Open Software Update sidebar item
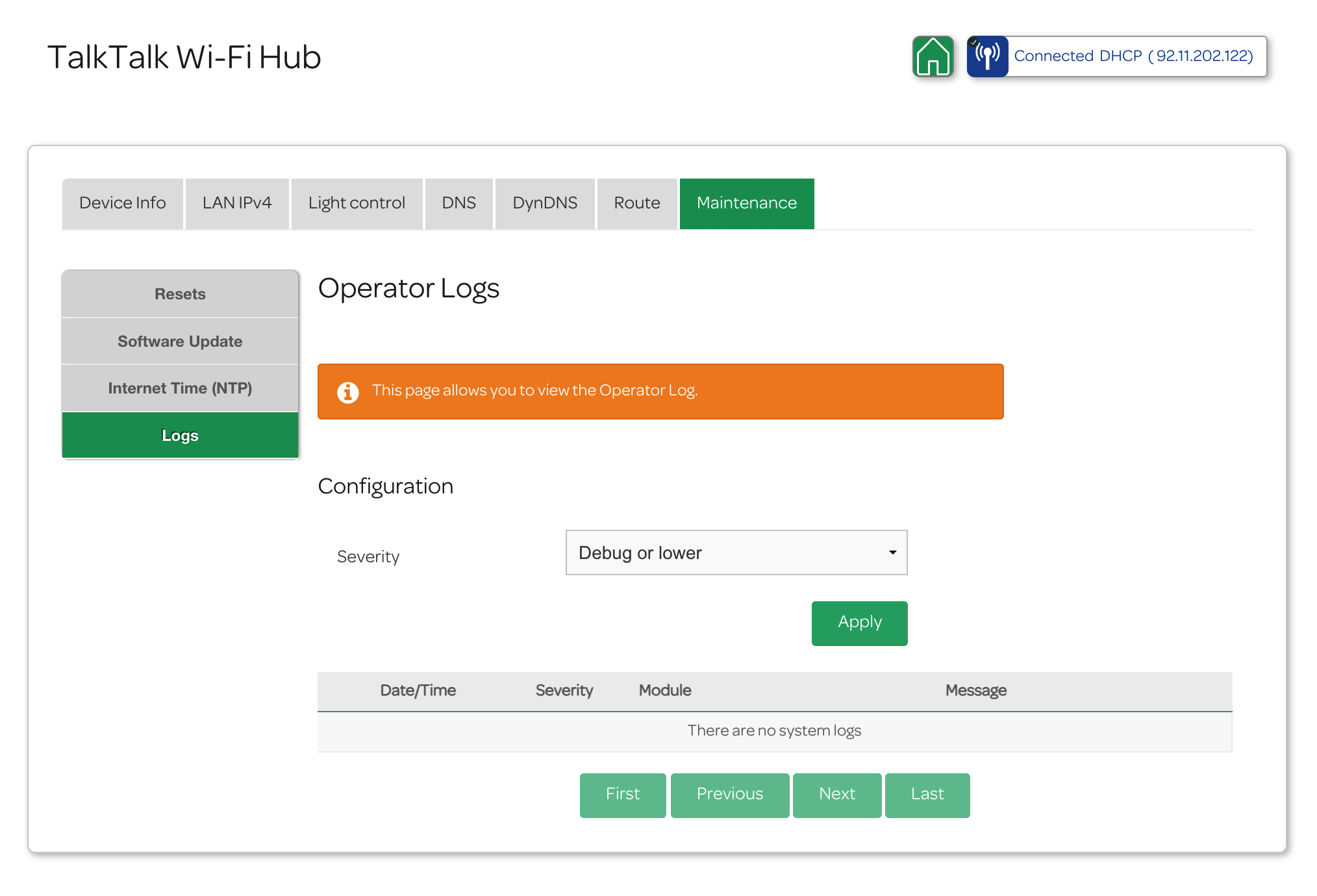 click(180, 342)
